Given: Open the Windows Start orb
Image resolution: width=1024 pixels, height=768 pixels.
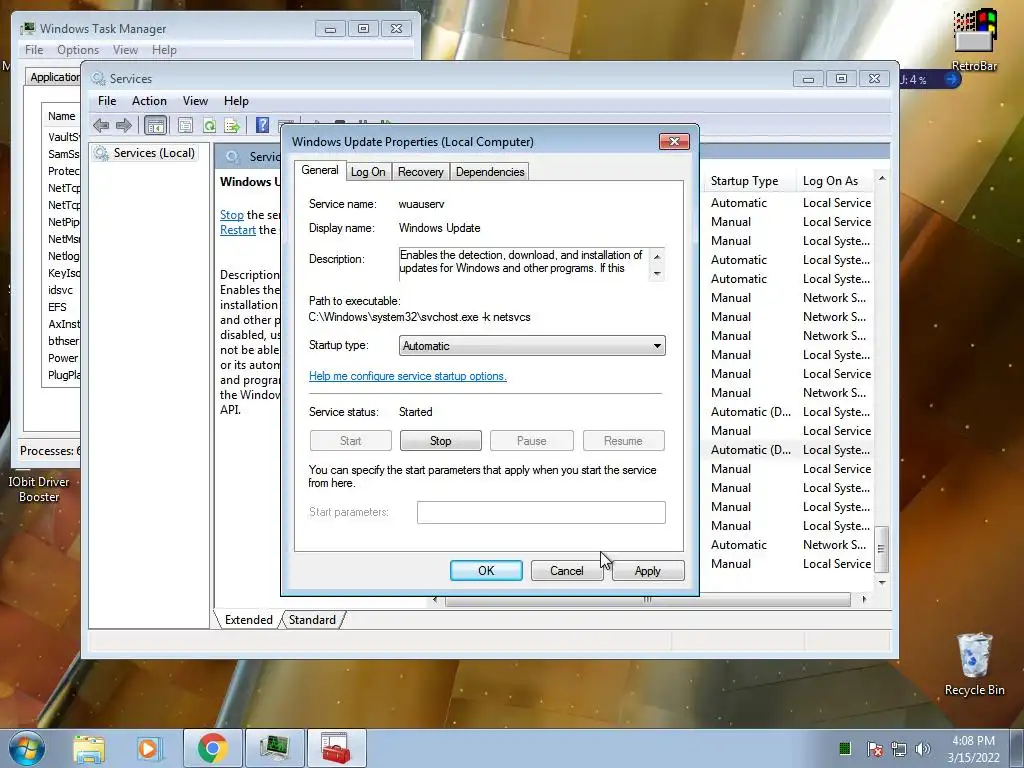Looking at the screenshot, I should pyautogui.click(x=26, y=748).
